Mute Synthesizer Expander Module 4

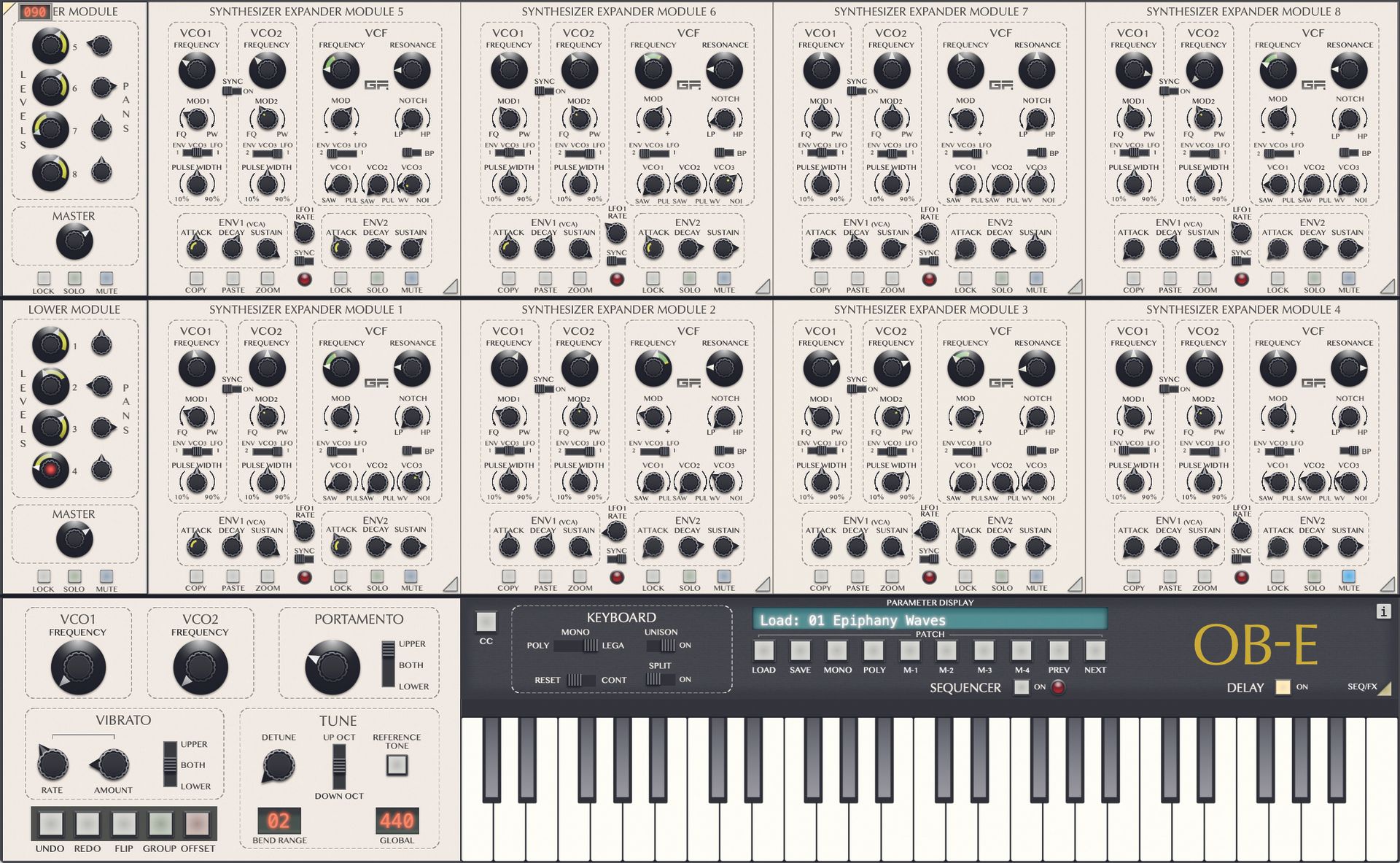[1349, 577]
